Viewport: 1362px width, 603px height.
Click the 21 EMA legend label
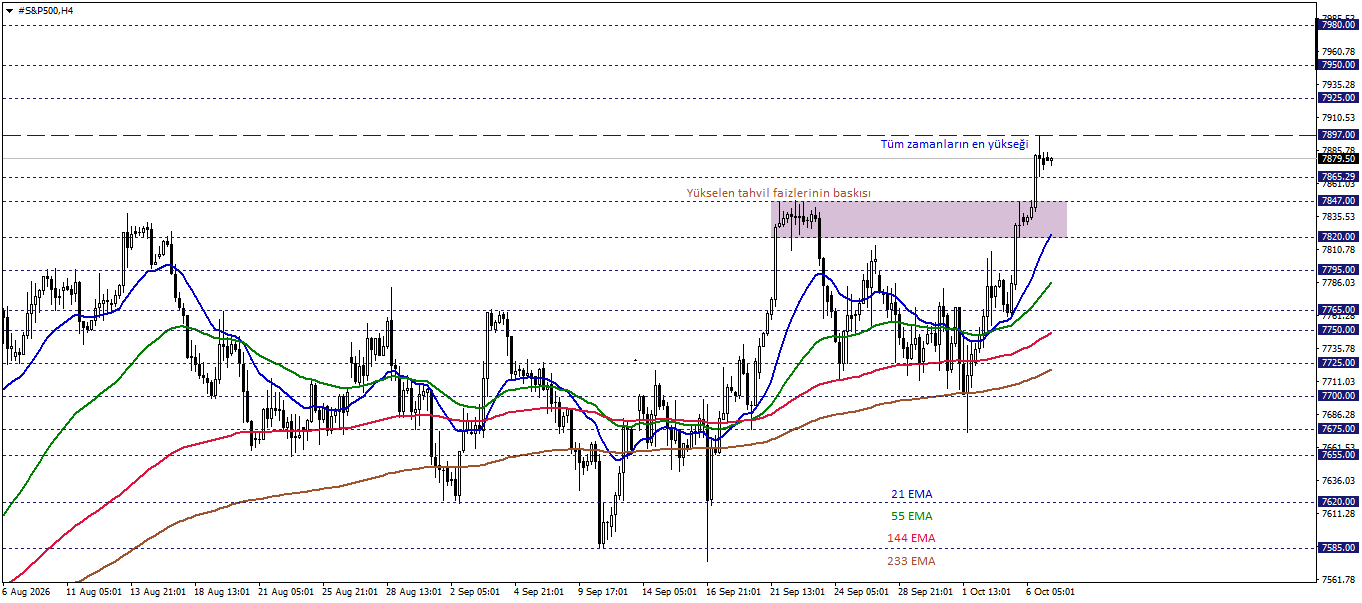(911, 493)
